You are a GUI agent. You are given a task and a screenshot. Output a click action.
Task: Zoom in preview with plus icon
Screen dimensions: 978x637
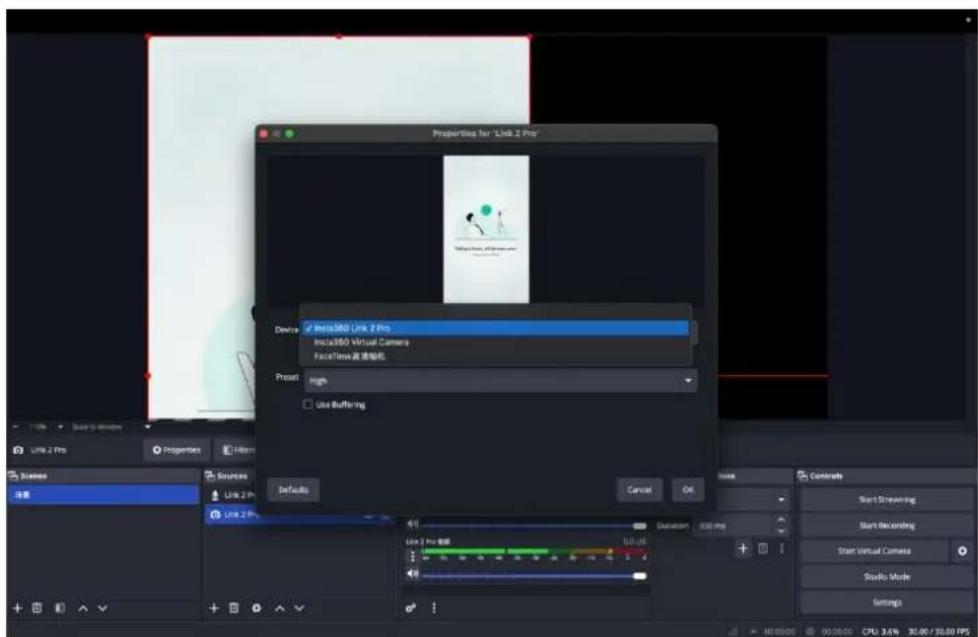tap(61, 427)
